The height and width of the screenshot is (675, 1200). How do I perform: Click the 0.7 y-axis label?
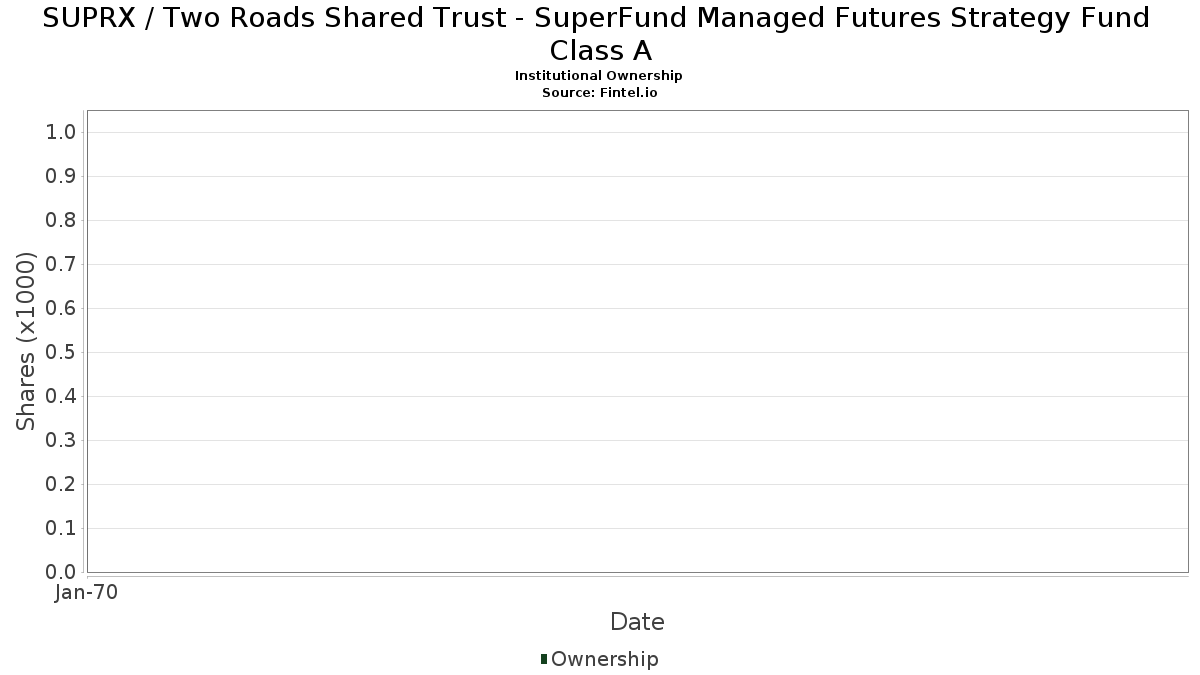(x=61, y=265)
